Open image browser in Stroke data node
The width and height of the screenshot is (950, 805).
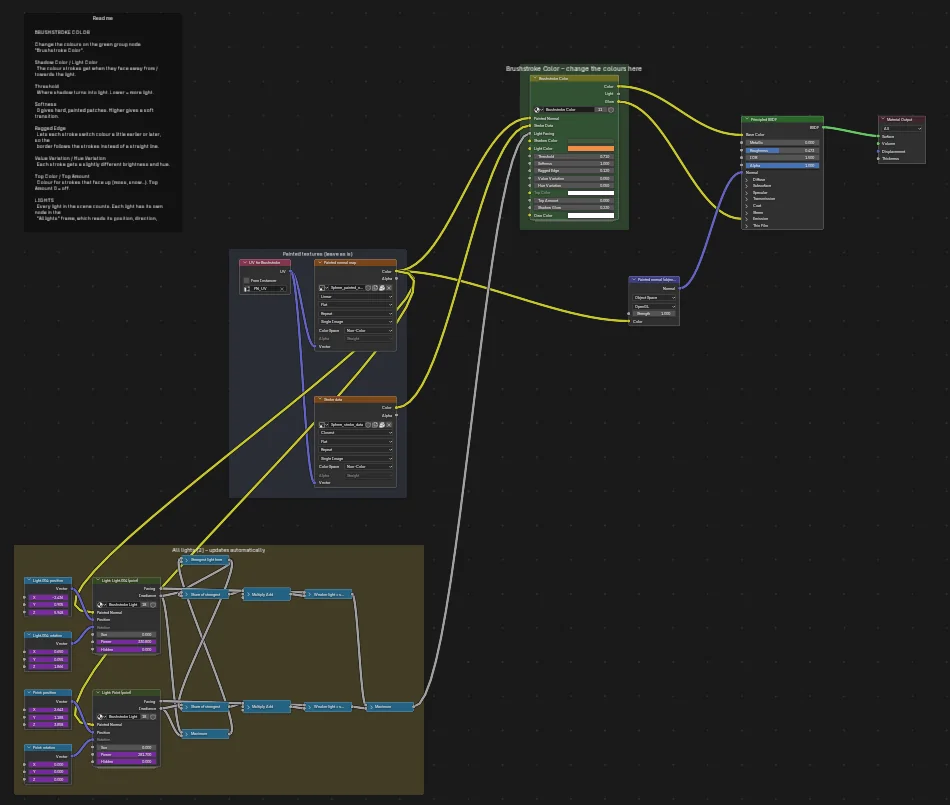point(323,425)
